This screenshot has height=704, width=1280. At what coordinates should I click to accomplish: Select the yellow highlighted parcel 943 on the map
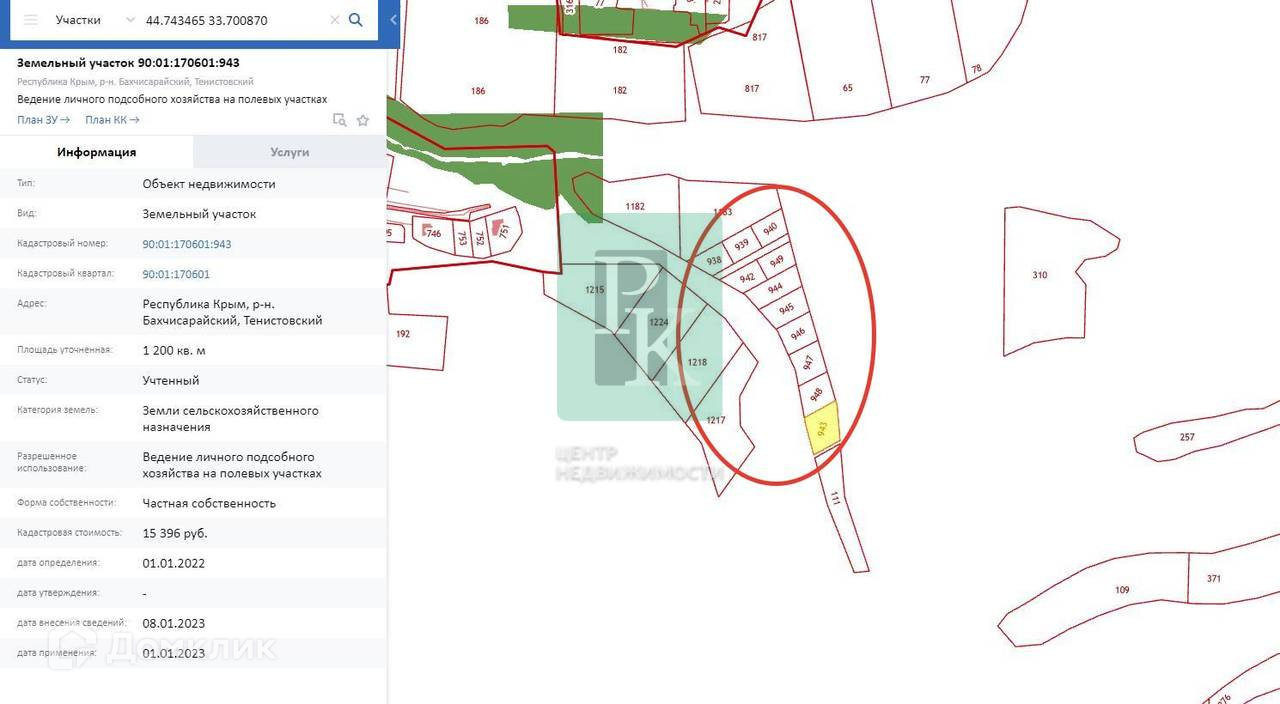pyautogui.click(x=822, y=428)
